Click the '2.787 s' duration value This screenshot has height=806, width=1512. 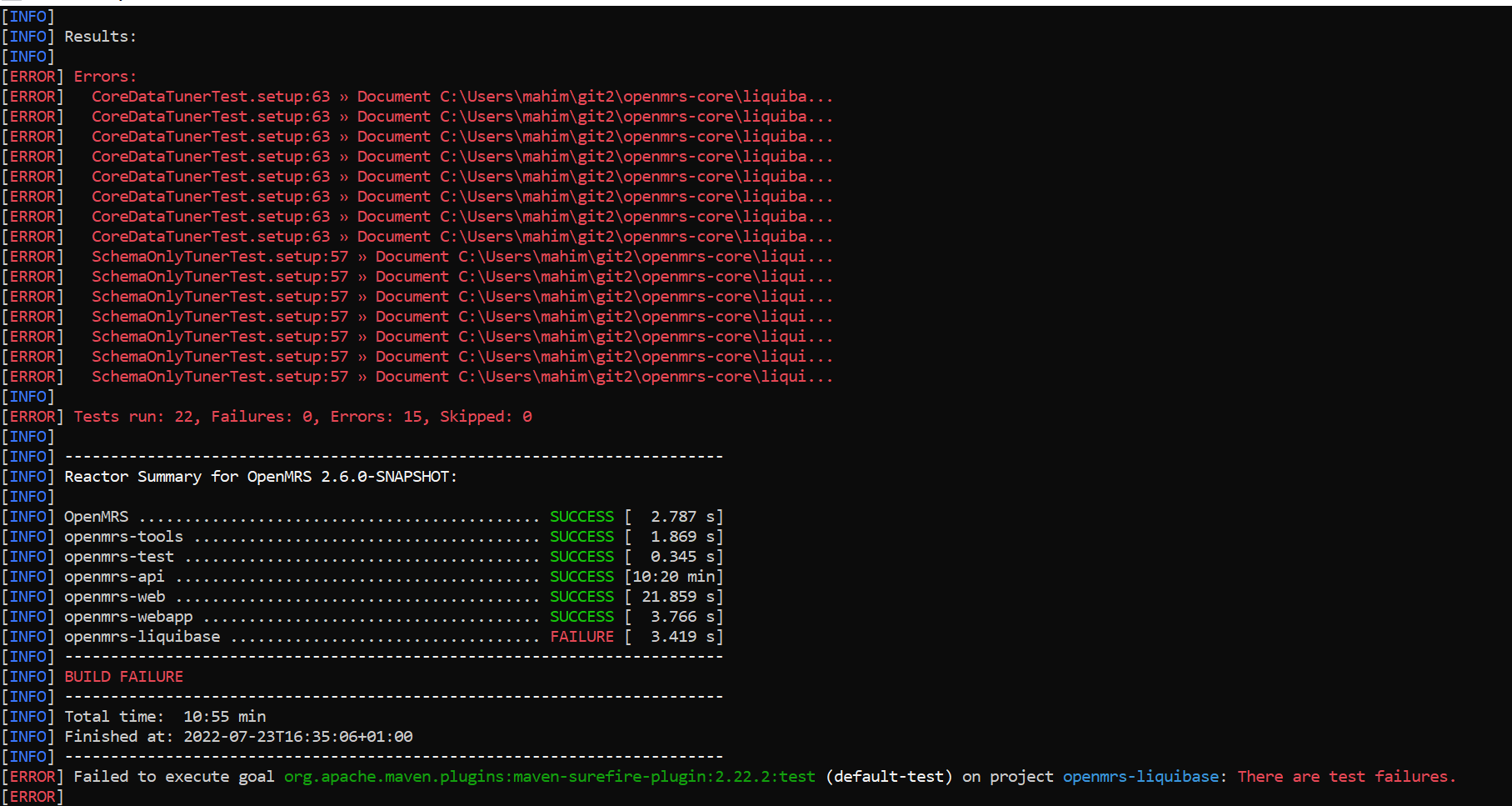[682, 517]
